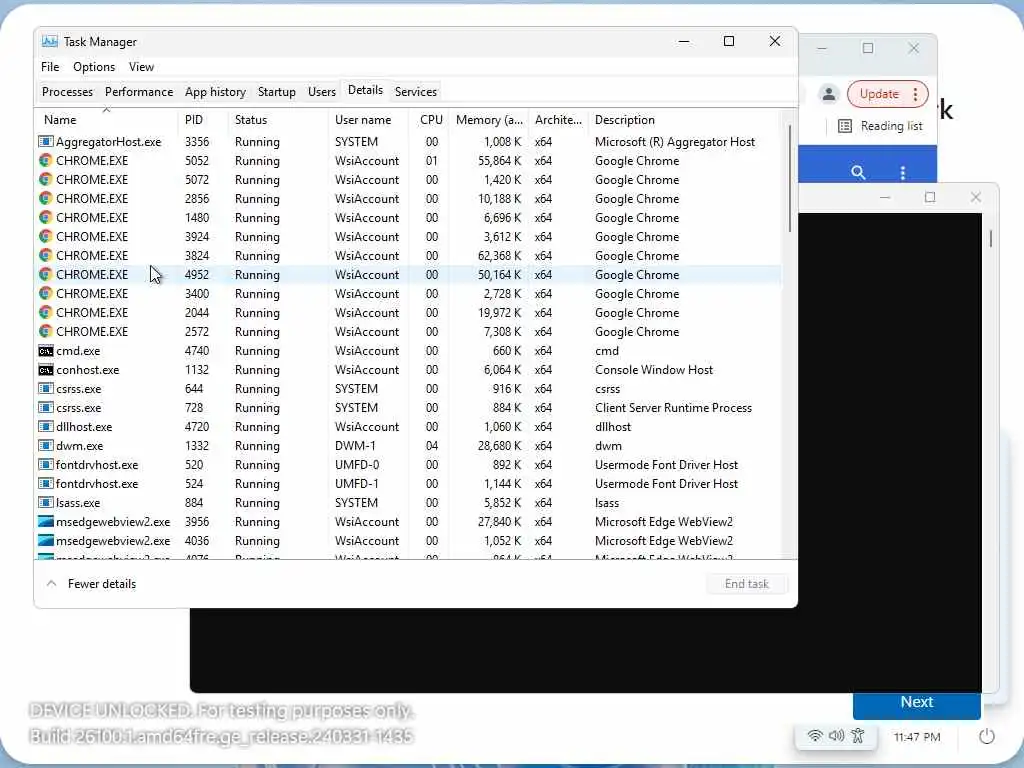Switch to the Users tab
The height and width of the screenshot is (768, 1024).
tap(322, 91)
